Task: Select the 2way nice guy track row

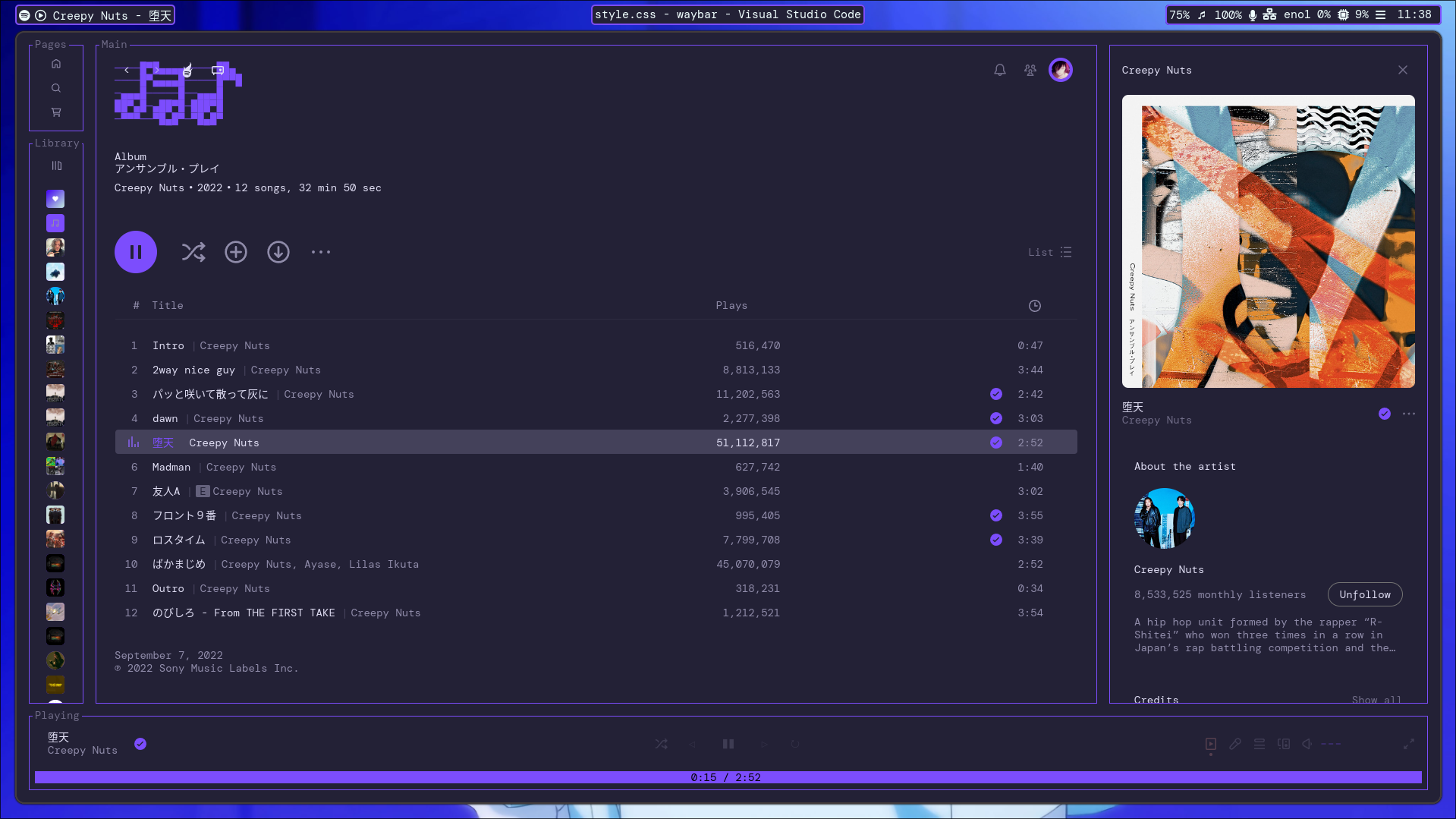Action: click(x=596, y=370)
